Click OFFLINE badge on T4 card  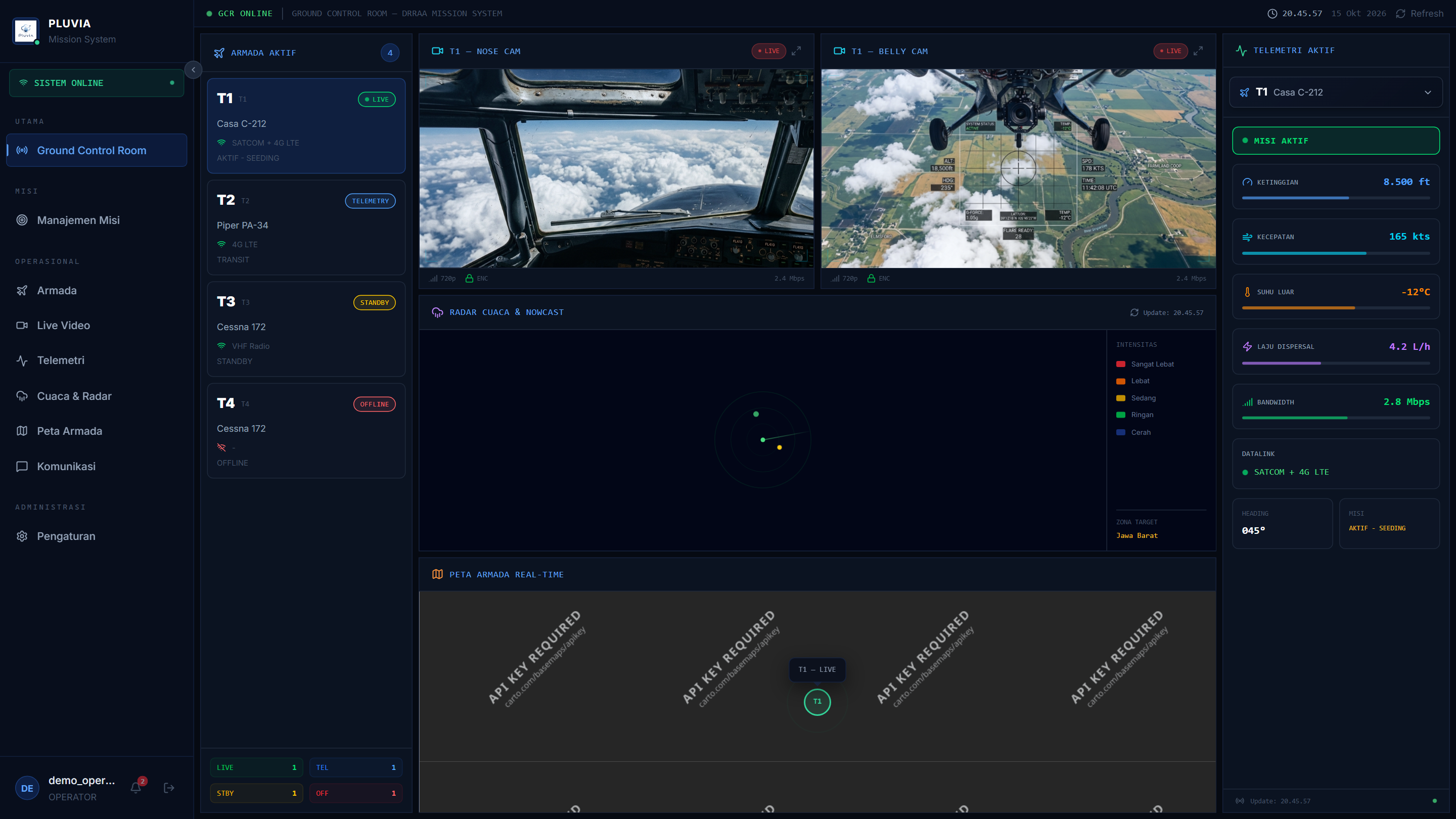pos(374,404)
